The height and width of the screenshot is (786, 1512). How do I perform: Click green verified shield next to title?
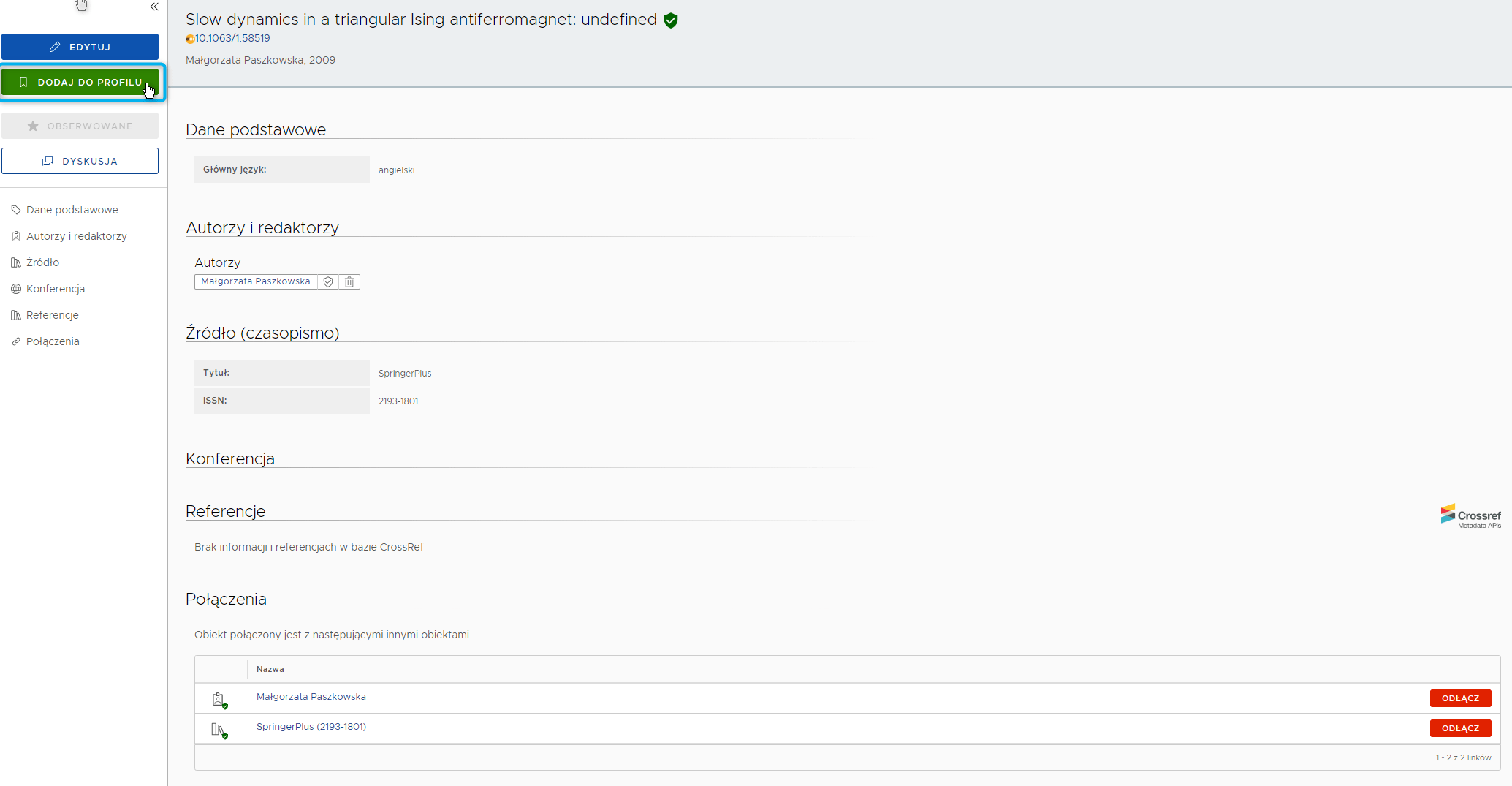(671, 20)
